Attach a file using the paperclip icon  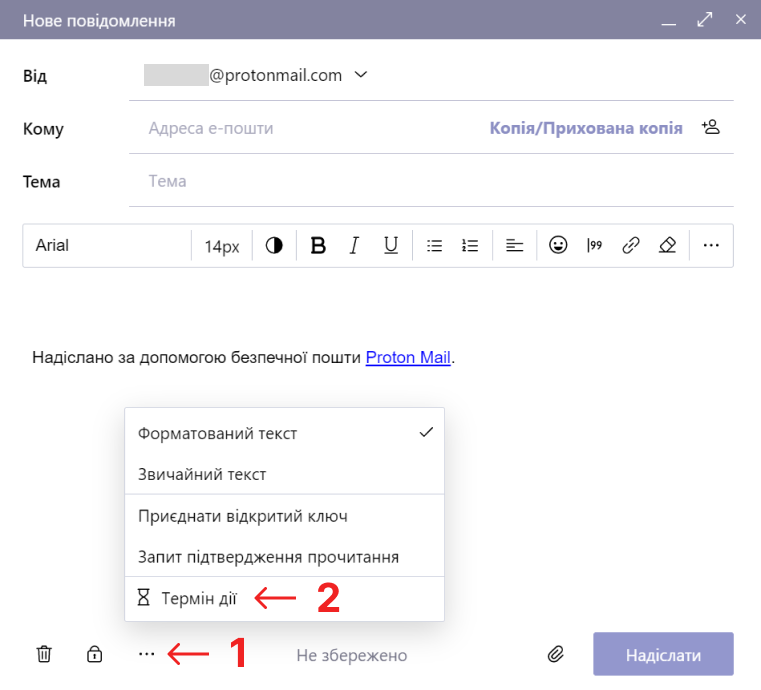coord(556,655)
